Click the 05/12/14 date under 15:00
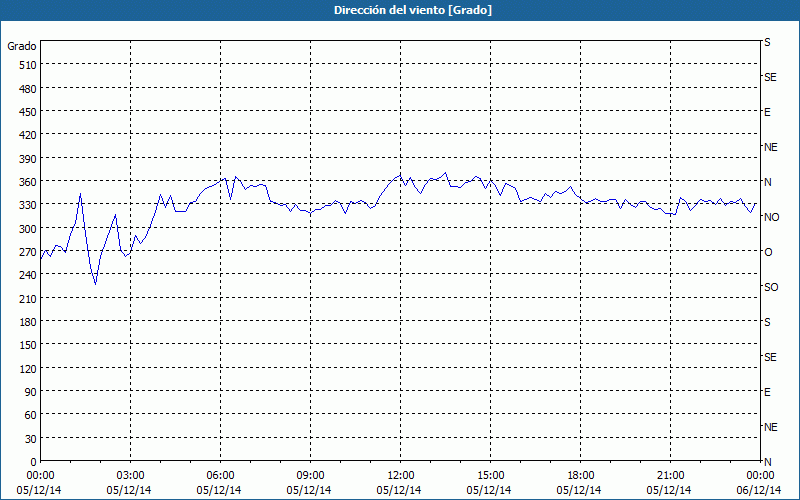This screenshot has height=500, width=800. [489, 490]
